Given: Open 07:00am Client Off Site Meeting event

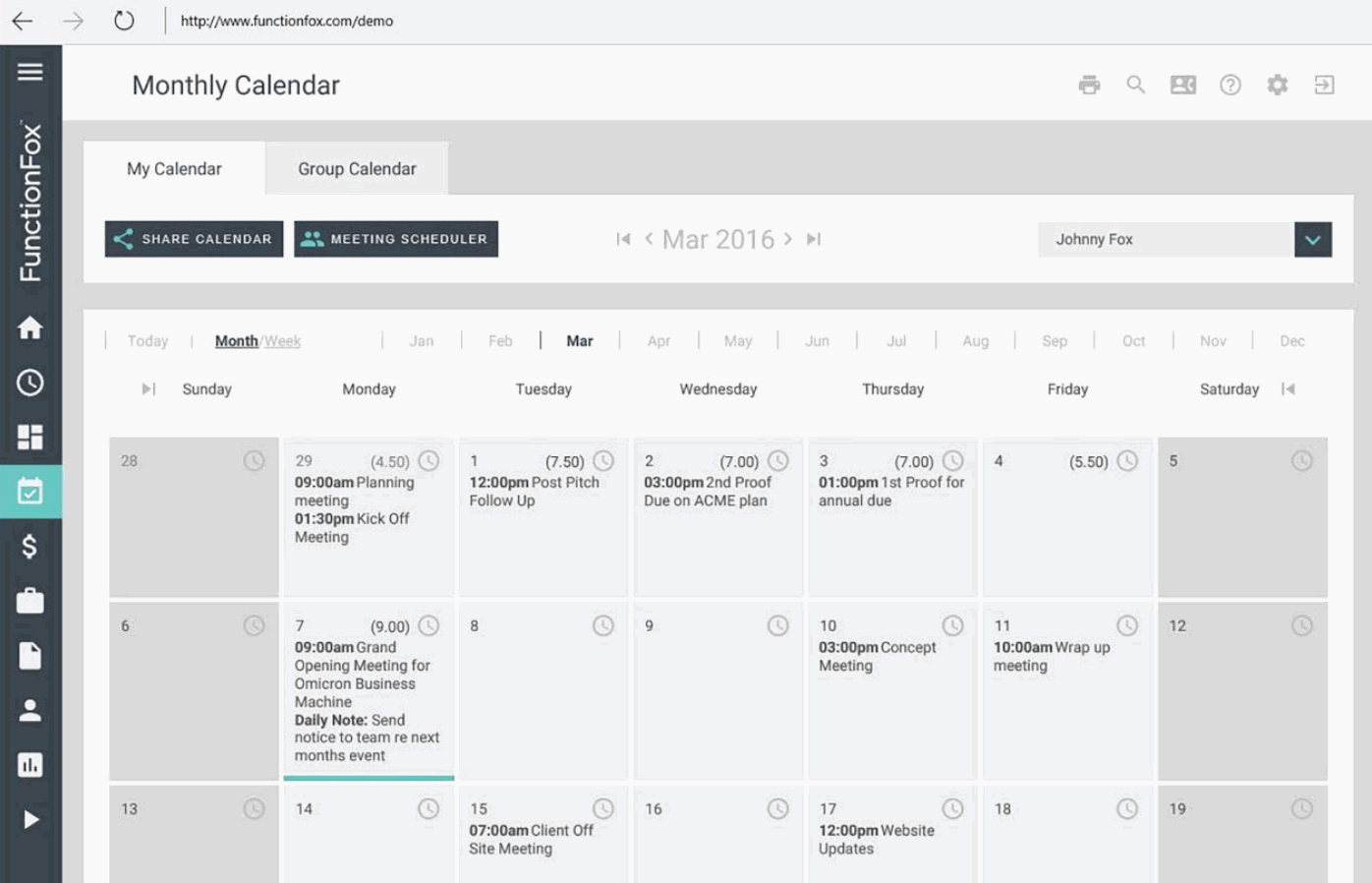Looking at the screenshot, I should tap(531, 840).
